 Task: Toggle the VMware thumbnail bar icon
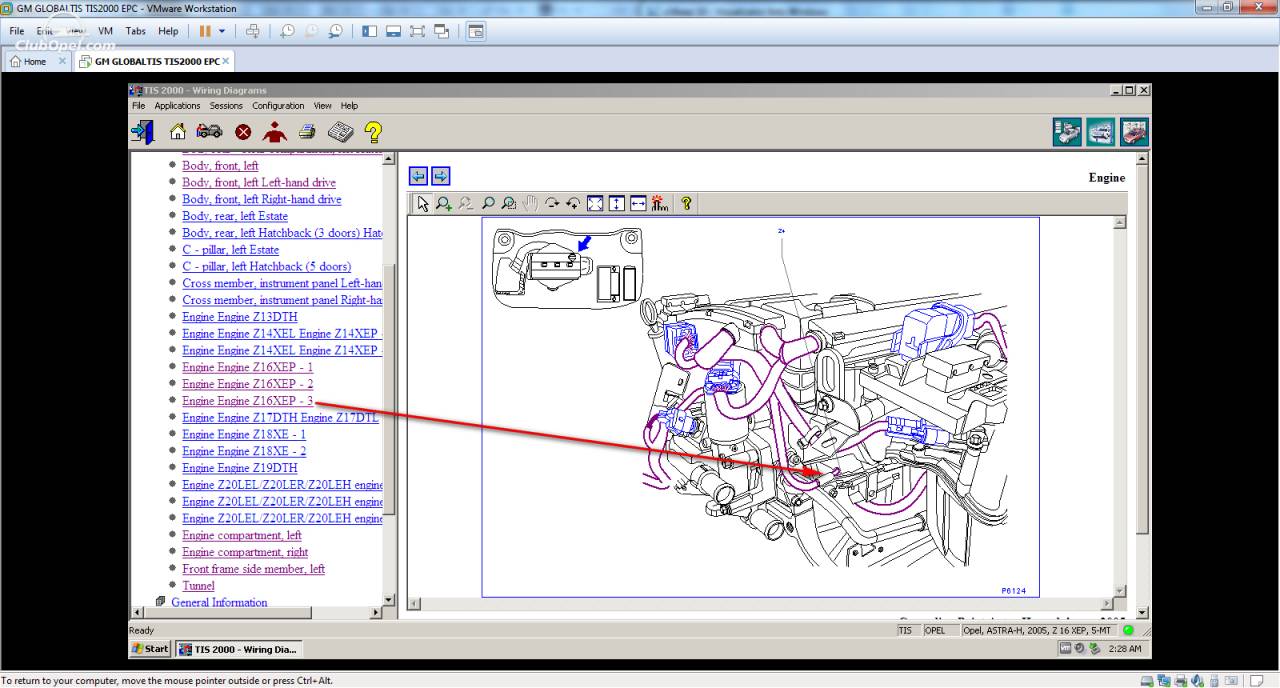click(x=393, y=31)
